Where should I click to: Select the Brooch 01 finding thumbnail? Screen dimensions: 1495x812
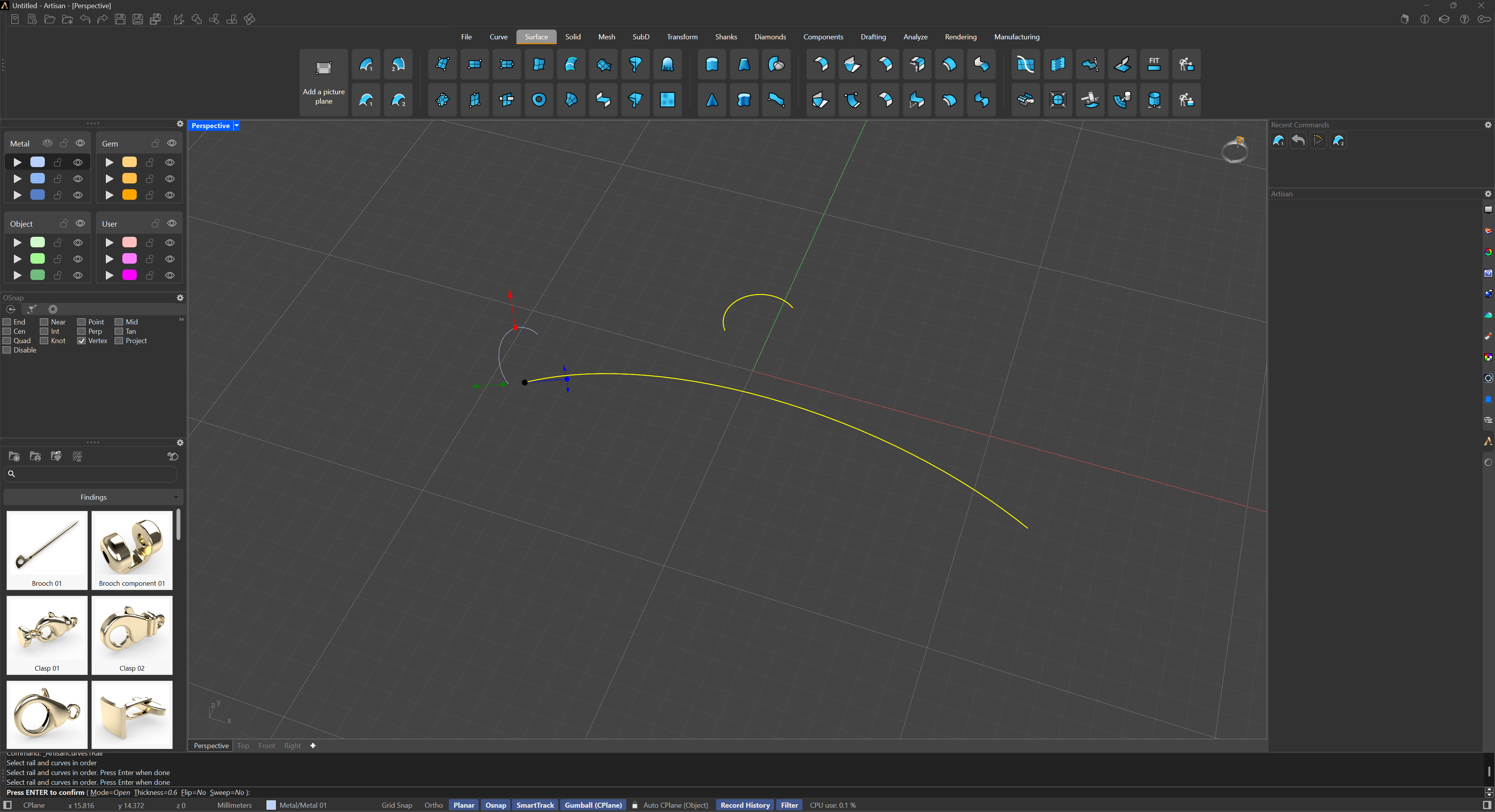pos(47,550)
